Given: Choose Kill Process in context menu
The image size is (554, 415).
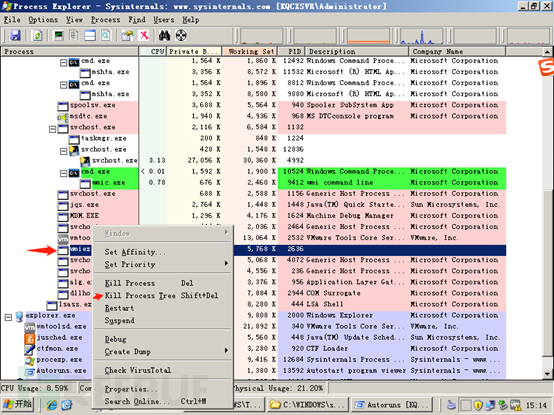Looking at the screenshot, I should coord(163,283).
